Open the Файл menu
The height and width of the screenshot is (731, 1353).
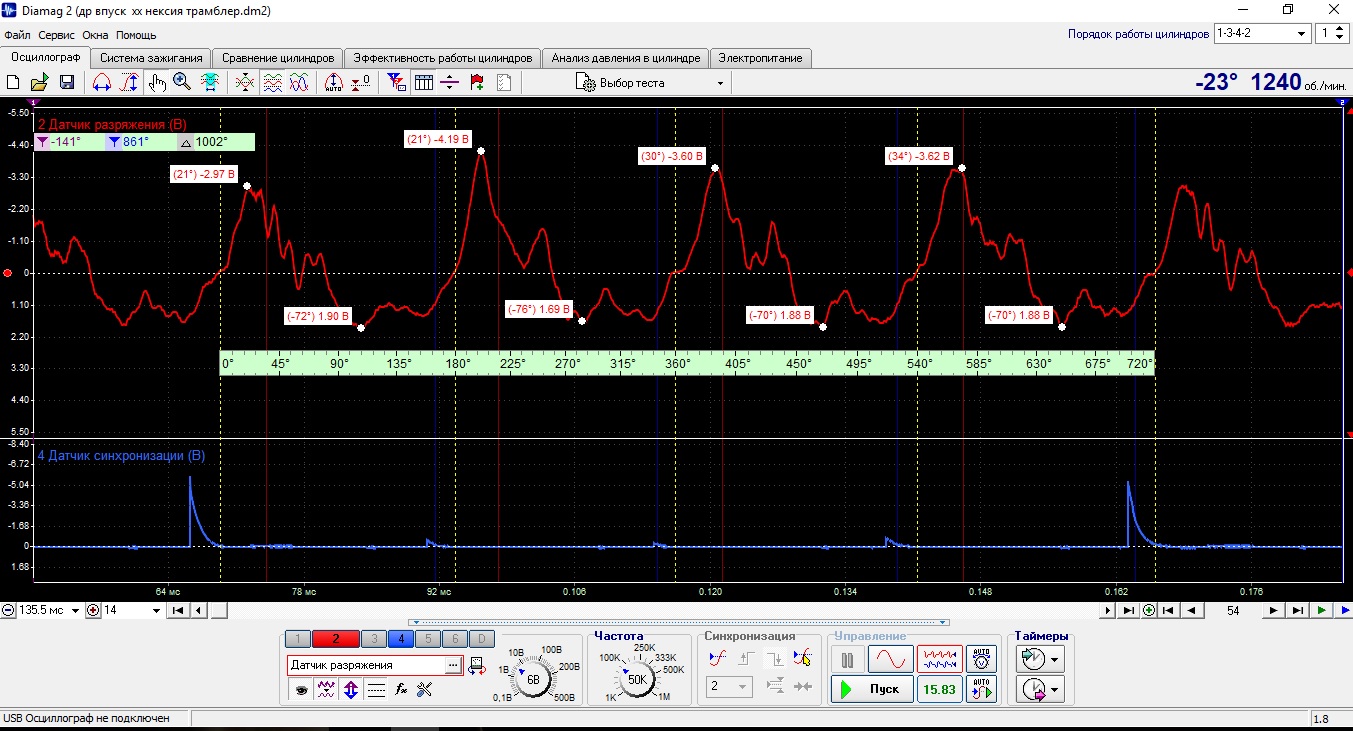point(17,35)
